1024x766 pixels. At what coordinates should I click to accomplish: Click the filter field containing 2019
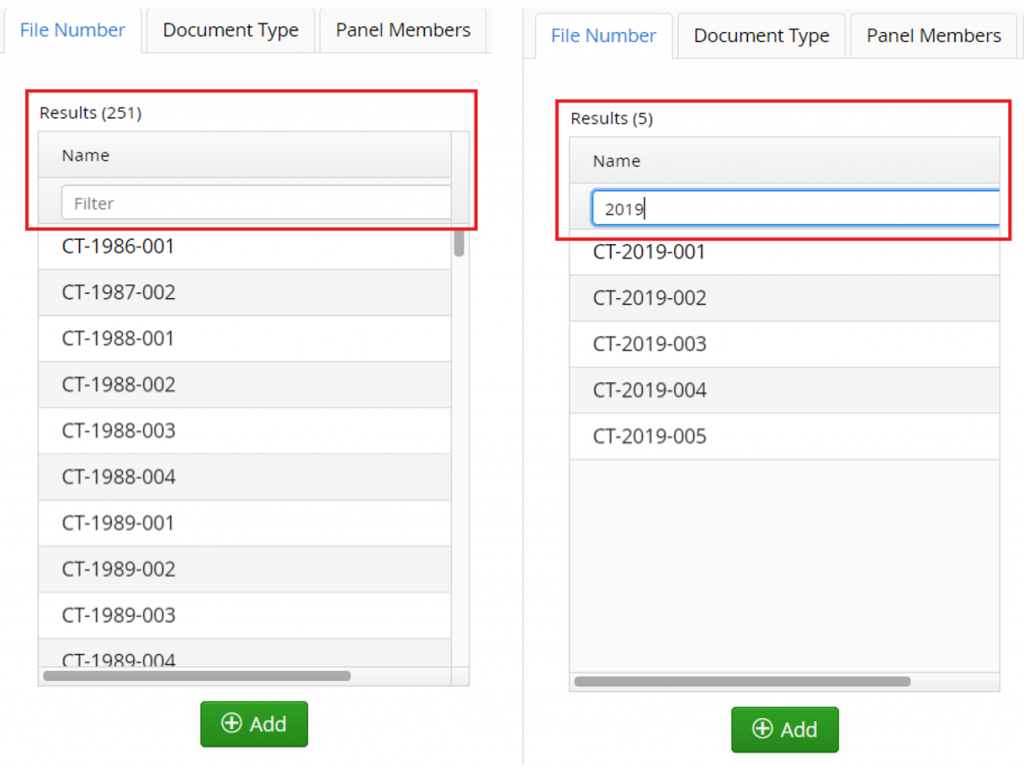(795, 209)
